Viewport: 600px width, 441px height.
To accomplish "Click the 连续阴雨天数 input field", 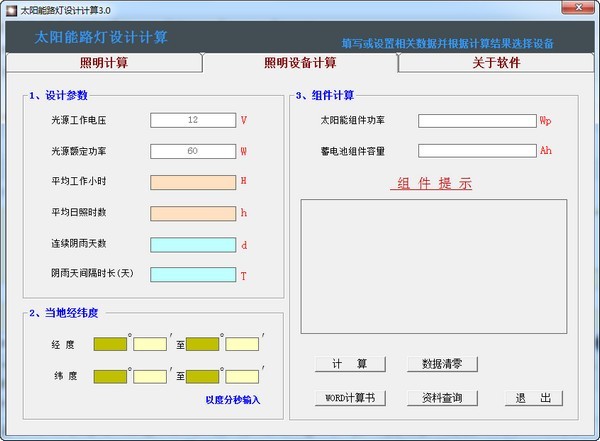I will click(193, 245).
